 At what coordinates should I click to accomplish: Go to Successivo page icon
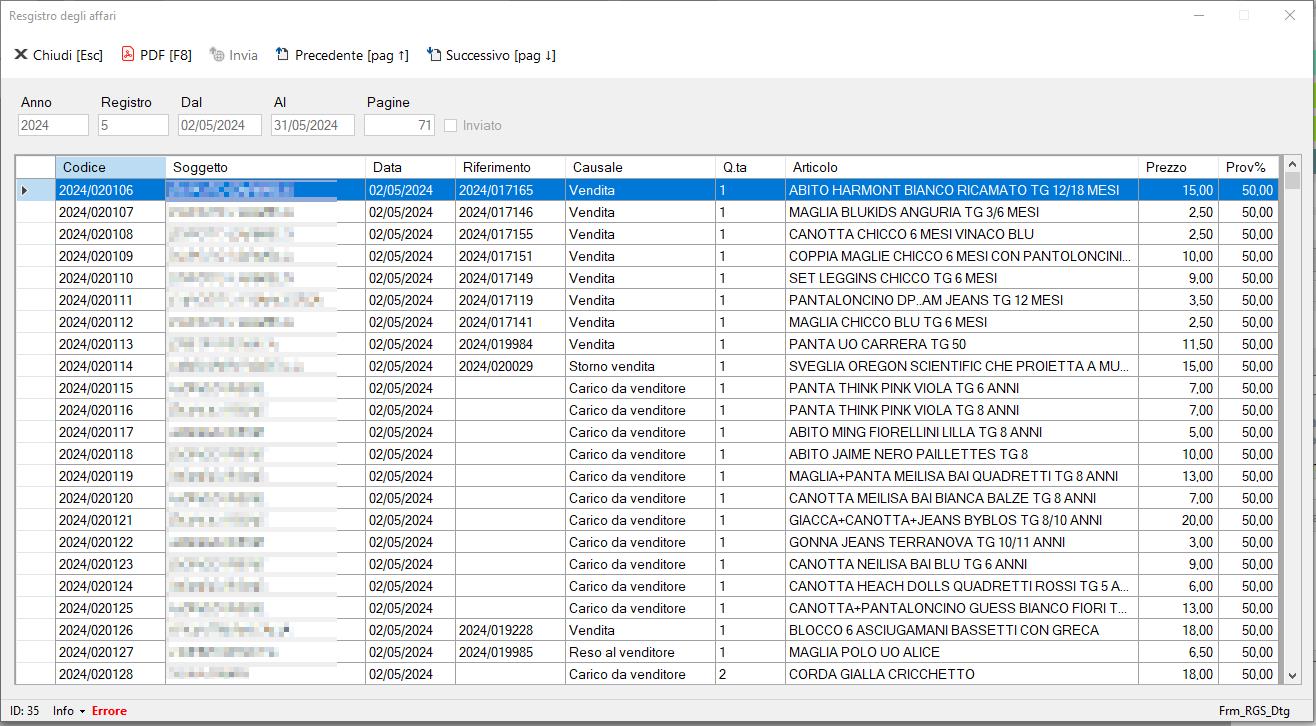[x=434, y=55]
